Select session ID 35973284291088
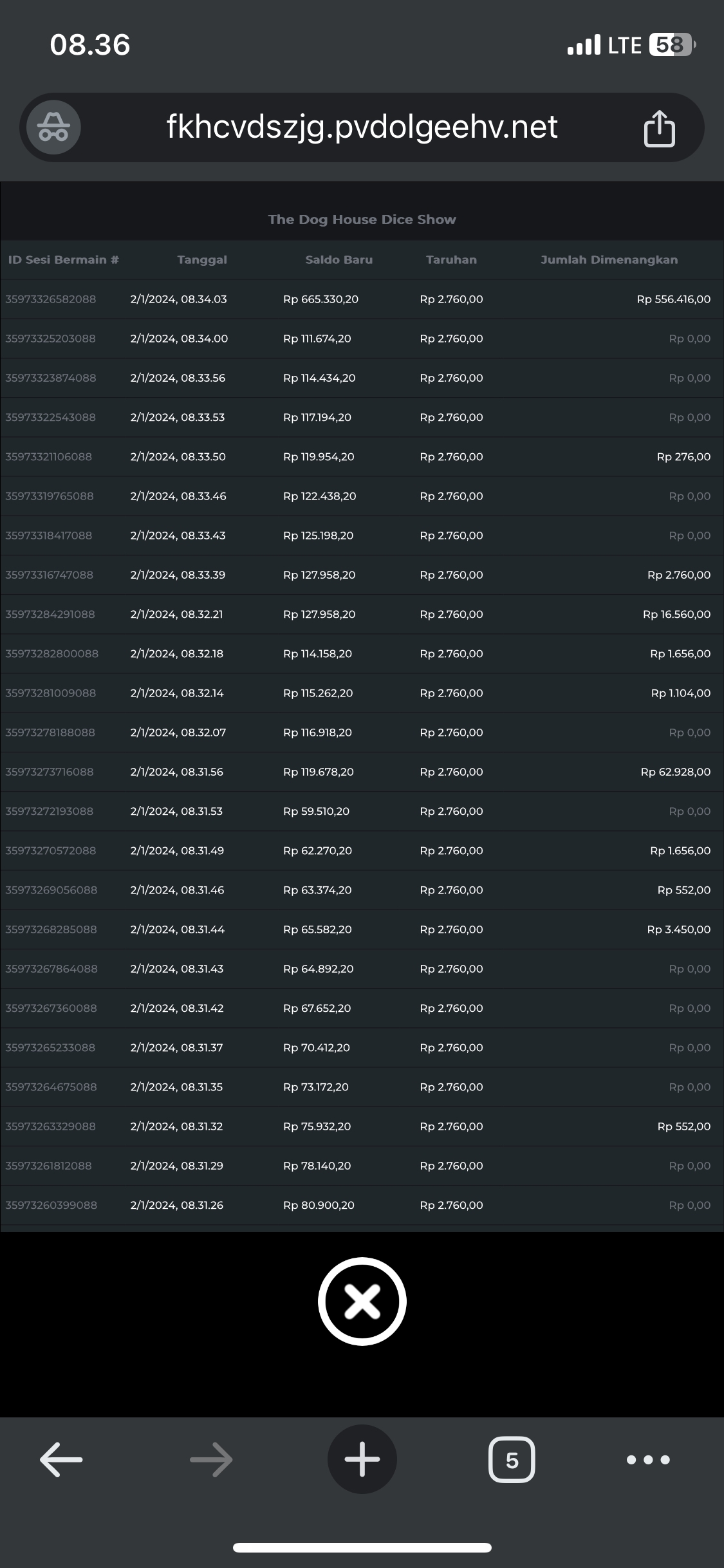This screenshot has height=1568, width=724. tap(50, 615)
